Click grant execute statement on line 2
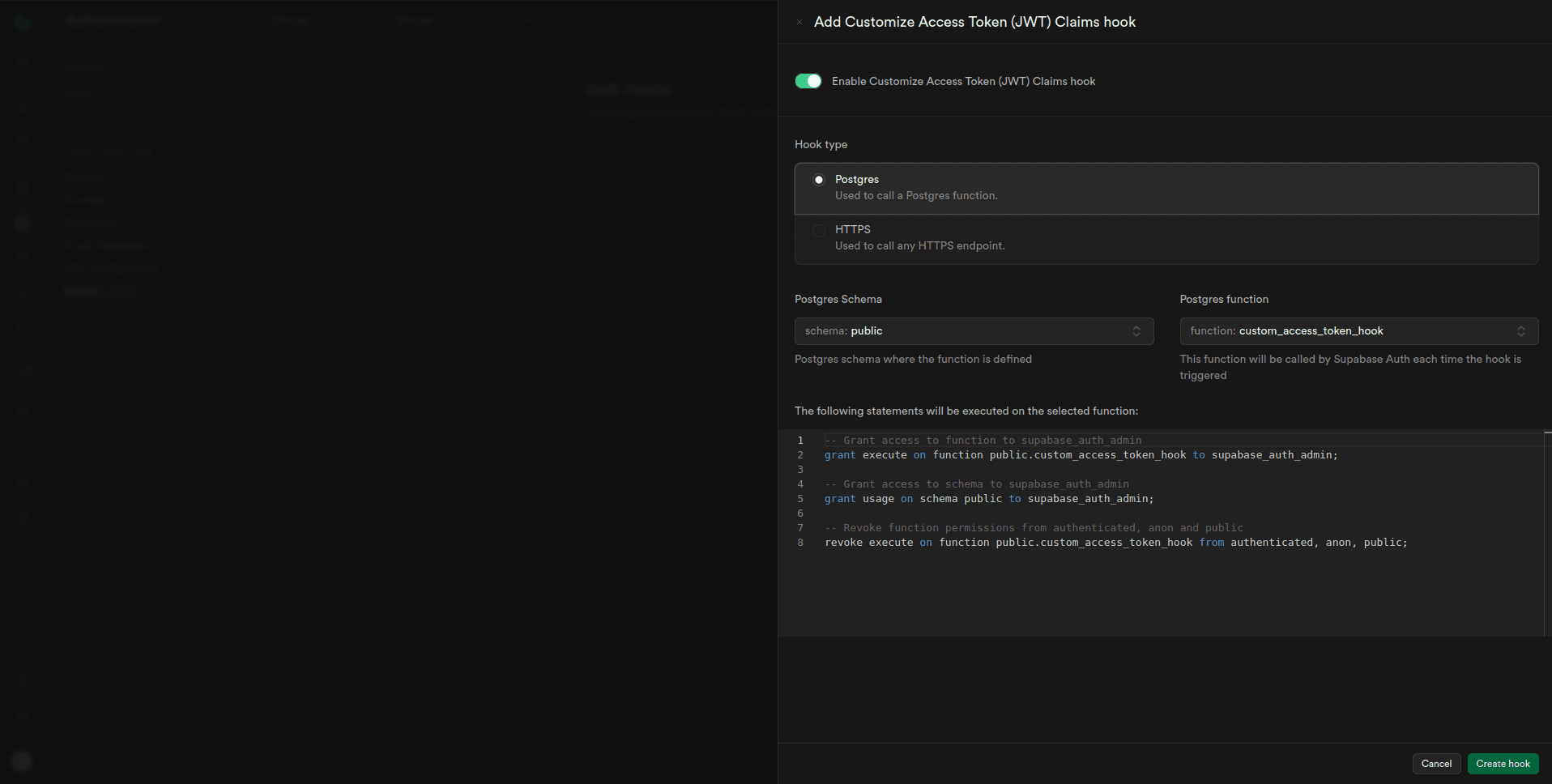Image resolution: width=1552 pixels, height=784 pixels. click(x=1081, y=455)
